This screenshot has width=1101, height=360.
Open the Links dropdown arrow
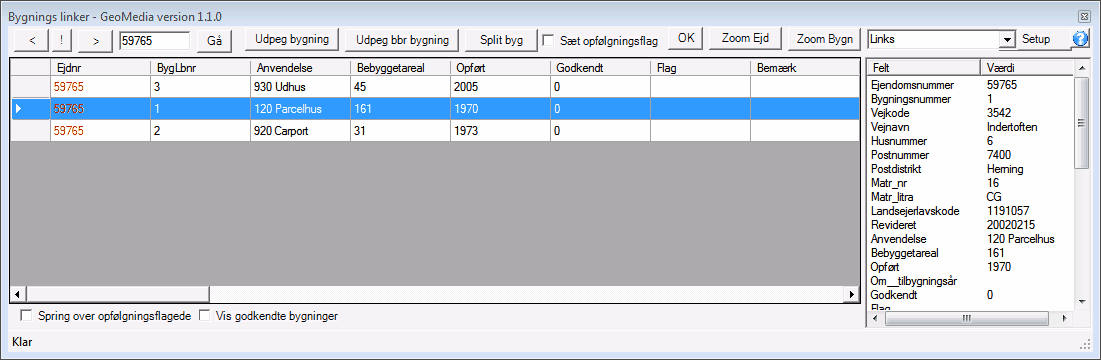tap(1008, 40)
